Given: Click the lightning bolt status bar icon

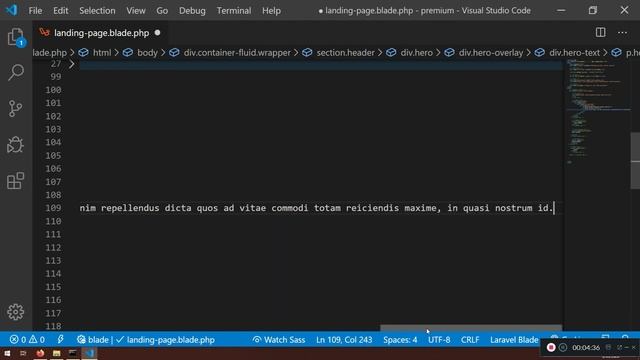Looking at the screenshot, I should click(x=60, y=340).
